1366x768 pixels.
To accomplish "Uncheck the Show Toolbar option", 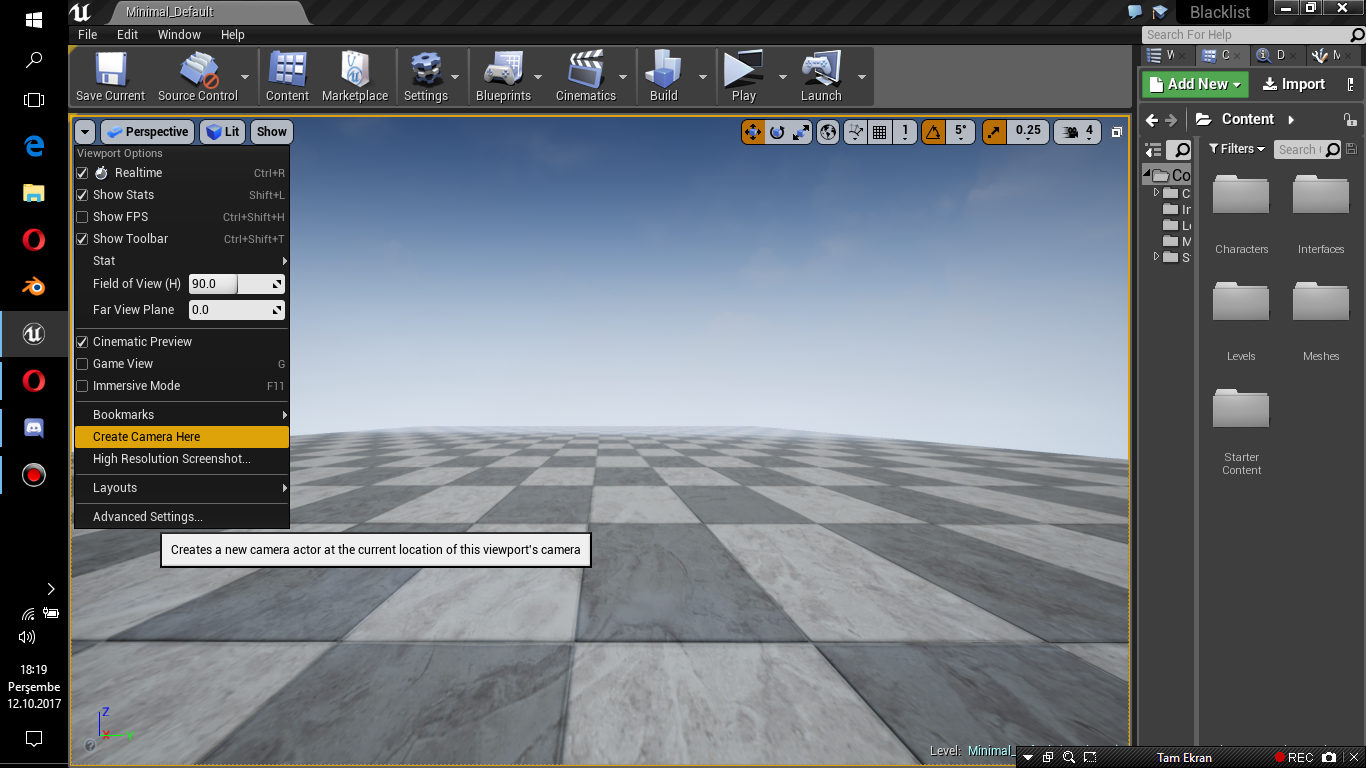I will 83,239.
